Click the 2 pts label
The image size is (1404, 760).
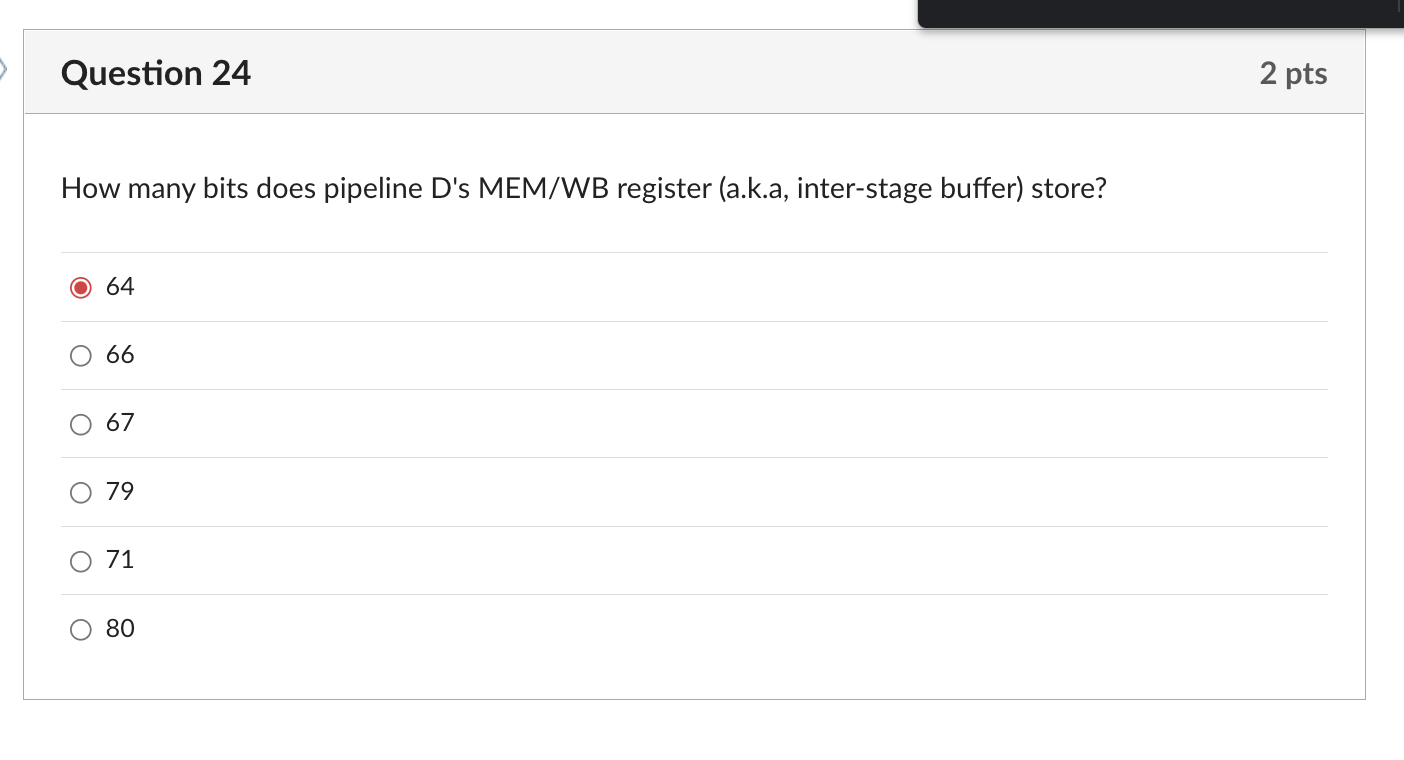(1294, 73)
